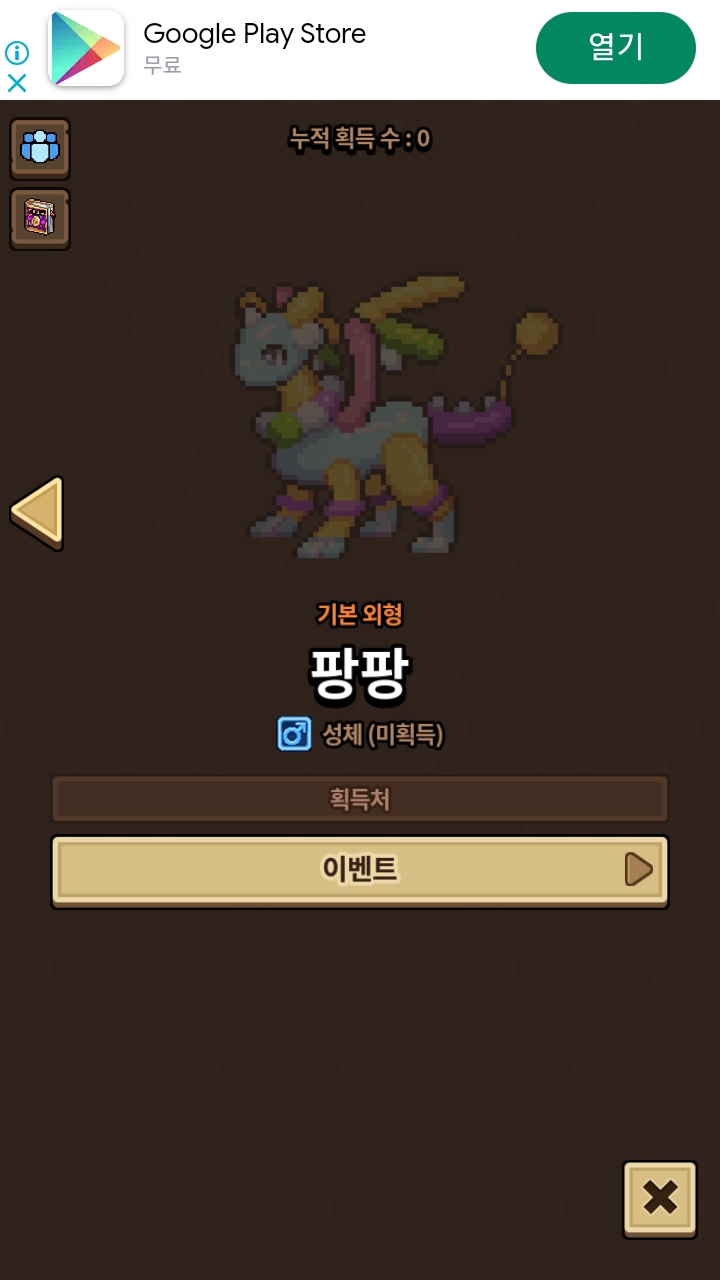Open the 이벤트 acquisition source row
Image resolution: width=720 pixels, height=1280 pixels.
pos(360,871)
